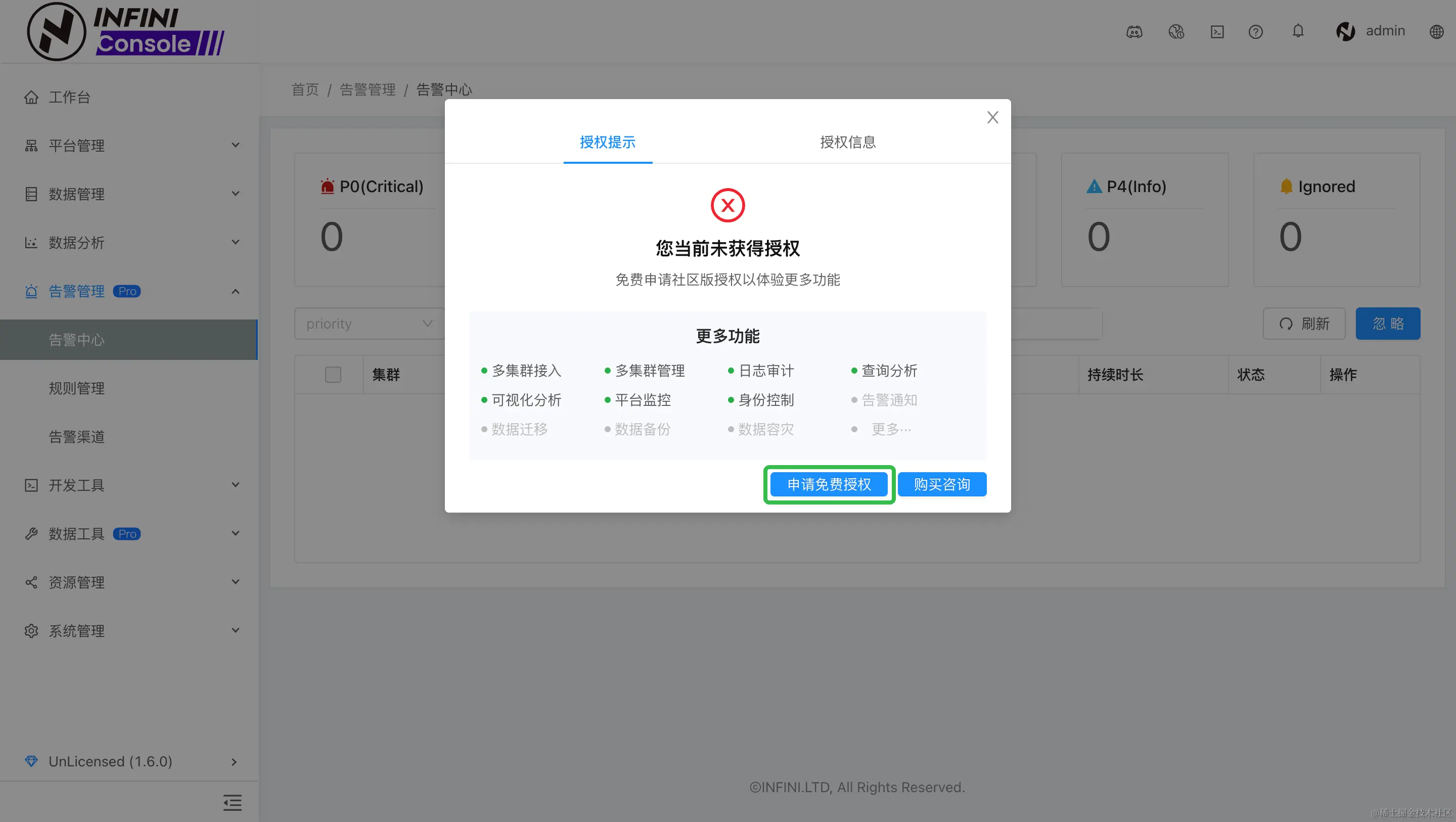Open the help question mark icon

click(1255, 32)
